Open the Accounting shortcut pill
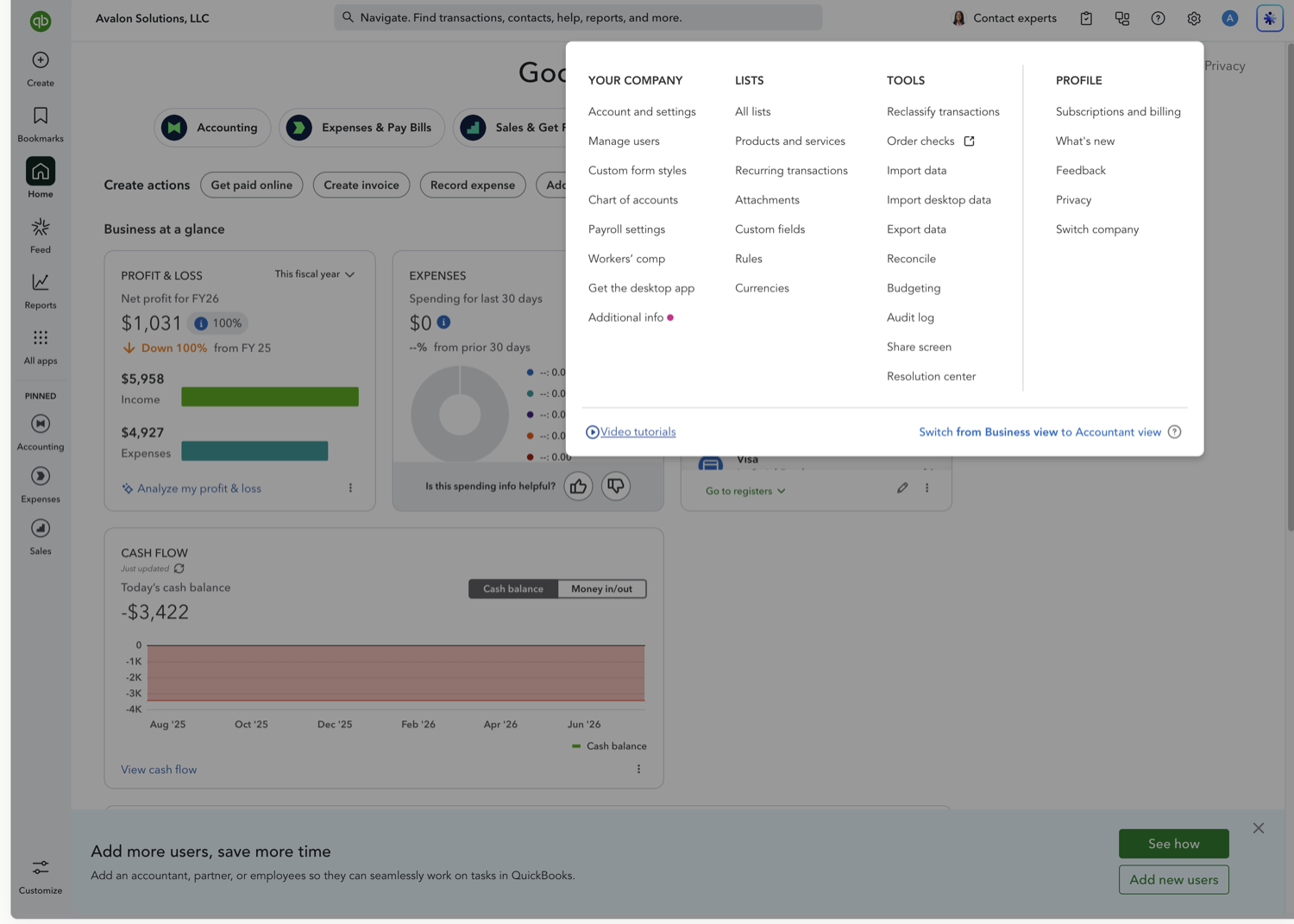This screenshot has width=1294, height=924. (212, 128)
